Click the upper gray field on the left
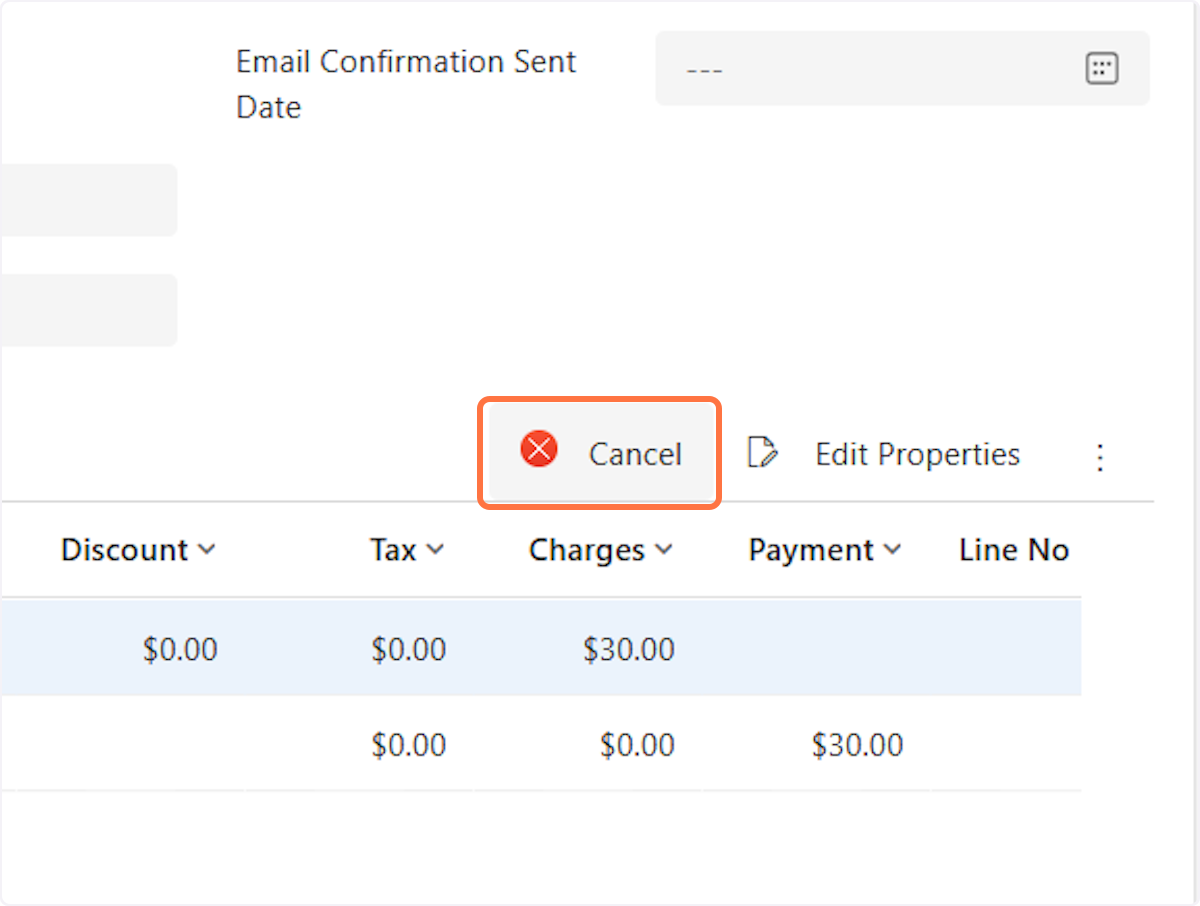The image size is (1200, 906). 88,201
